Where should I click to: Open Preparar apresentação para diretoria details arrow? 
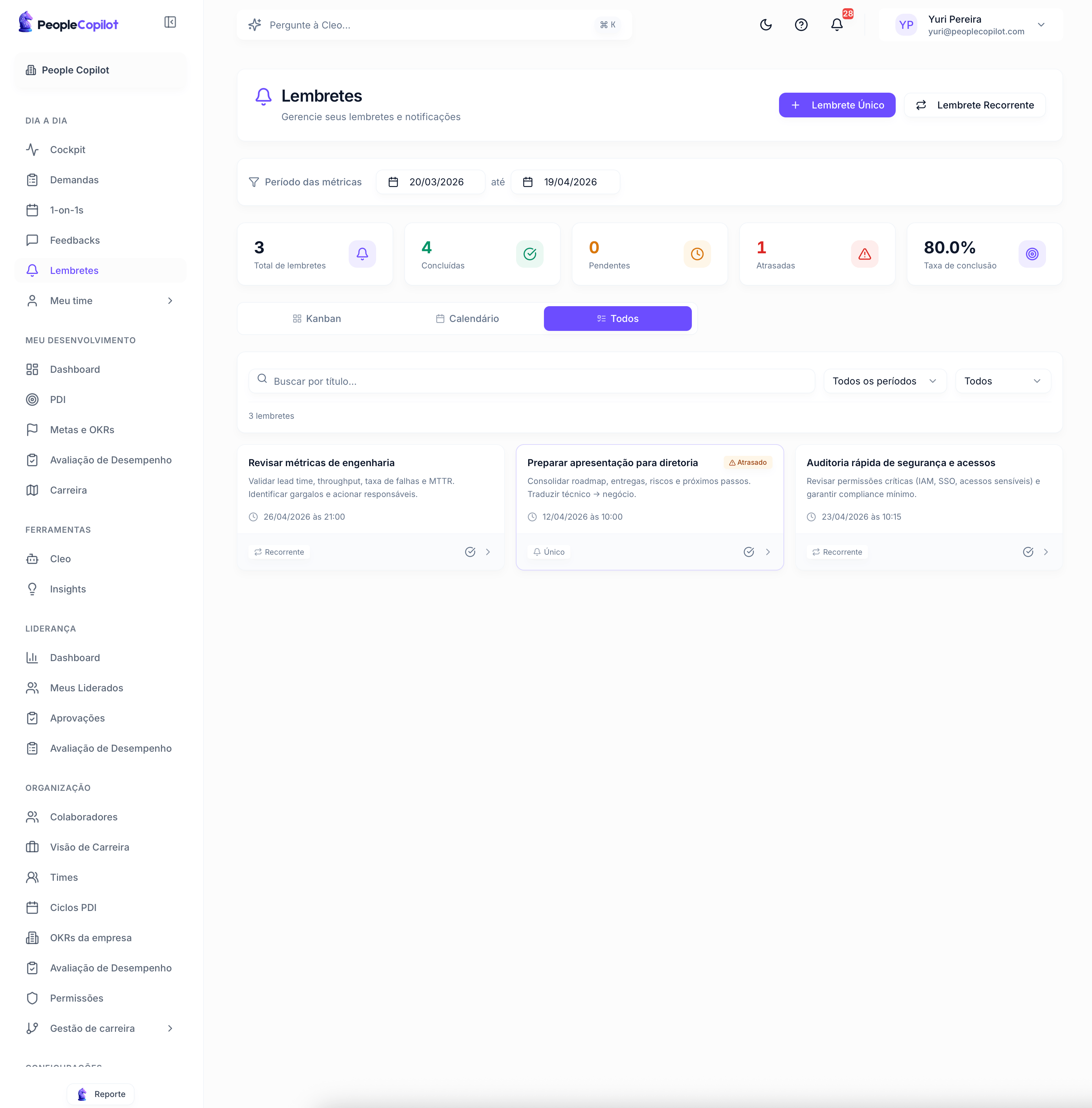tap(767, 552)
